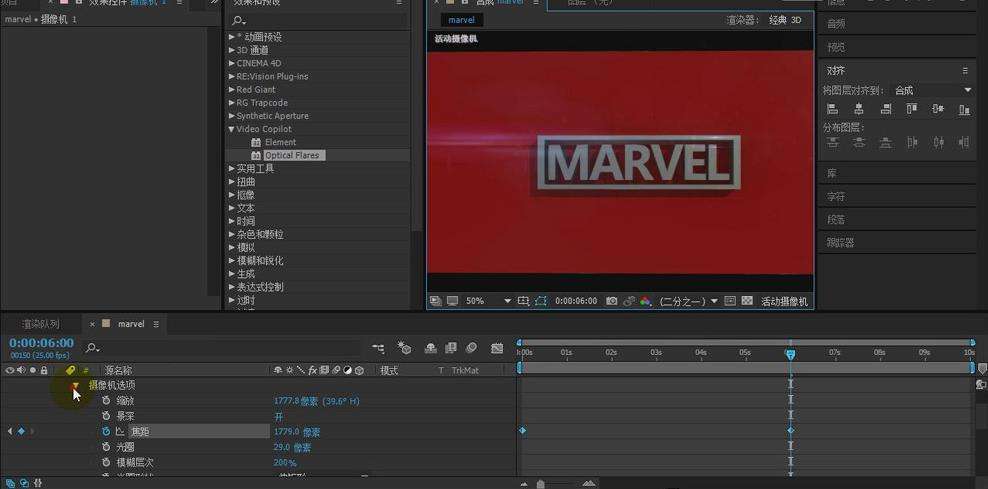
Task: Toggle mask and shape path visibility
Action: click(541, 301)
